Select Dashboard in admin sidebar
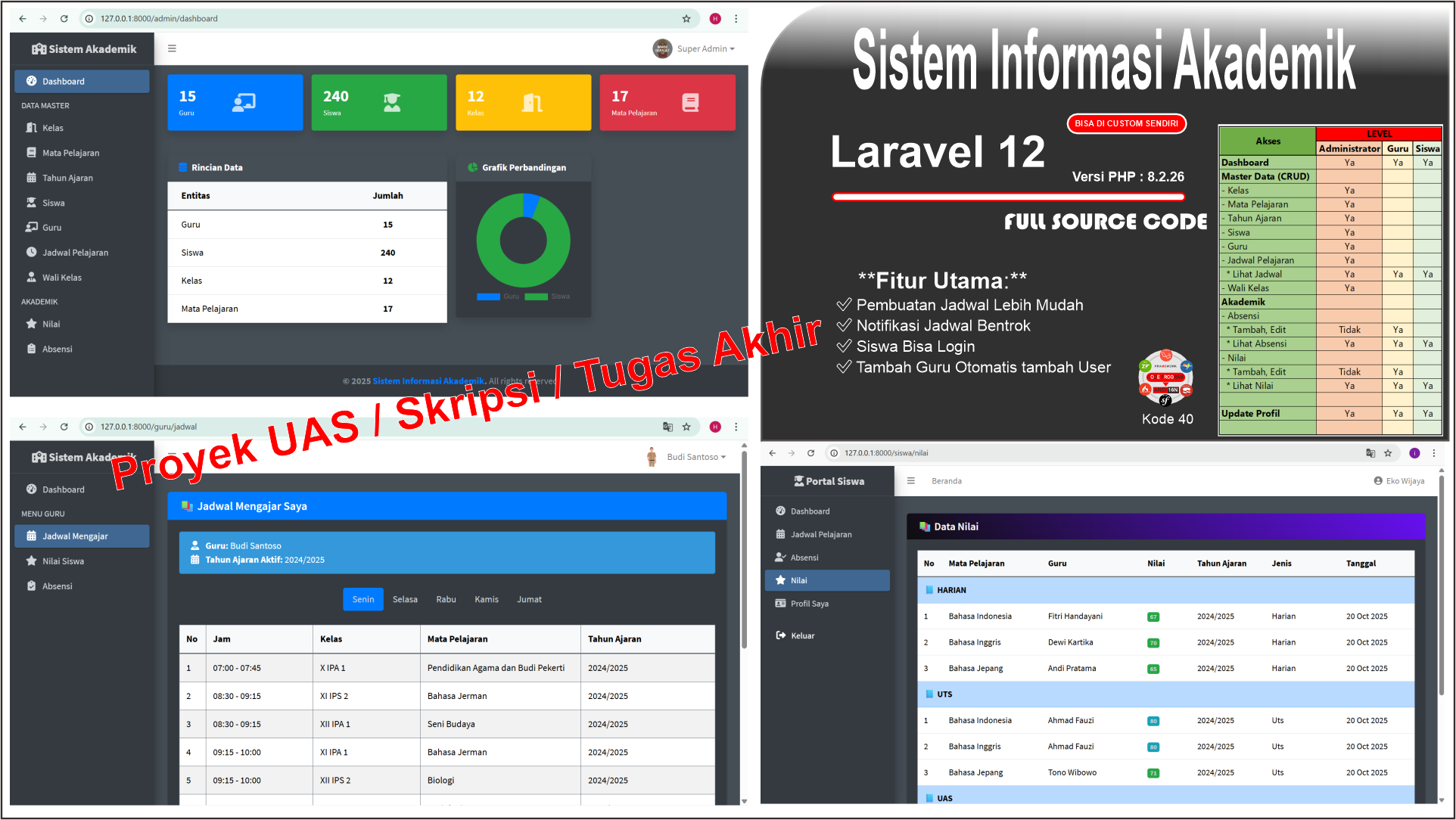The height and width of the screenshot is (820, 1456). pyautogui.click(x=82, y=81)
